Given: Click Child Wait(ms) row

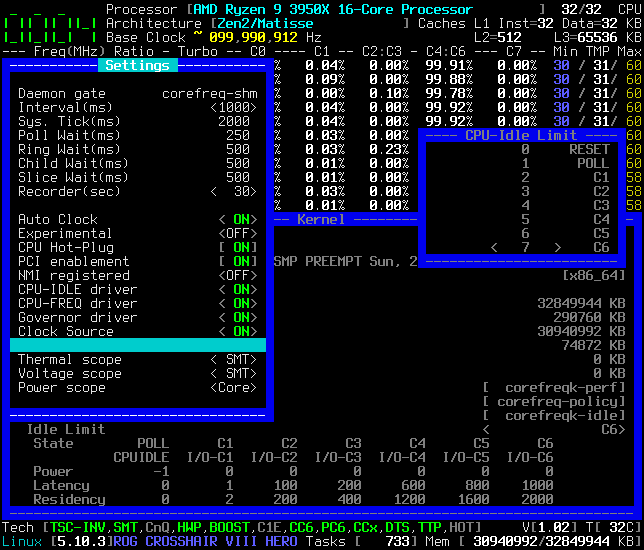Looking at the screenshot, I should coord(138,163).
